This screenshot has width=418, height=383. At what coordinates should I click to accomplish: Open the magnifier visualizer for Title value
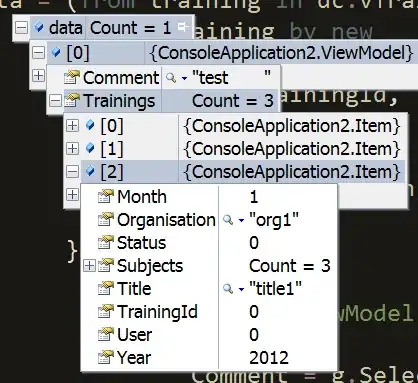pyautogui.click(x=228, y=289)
